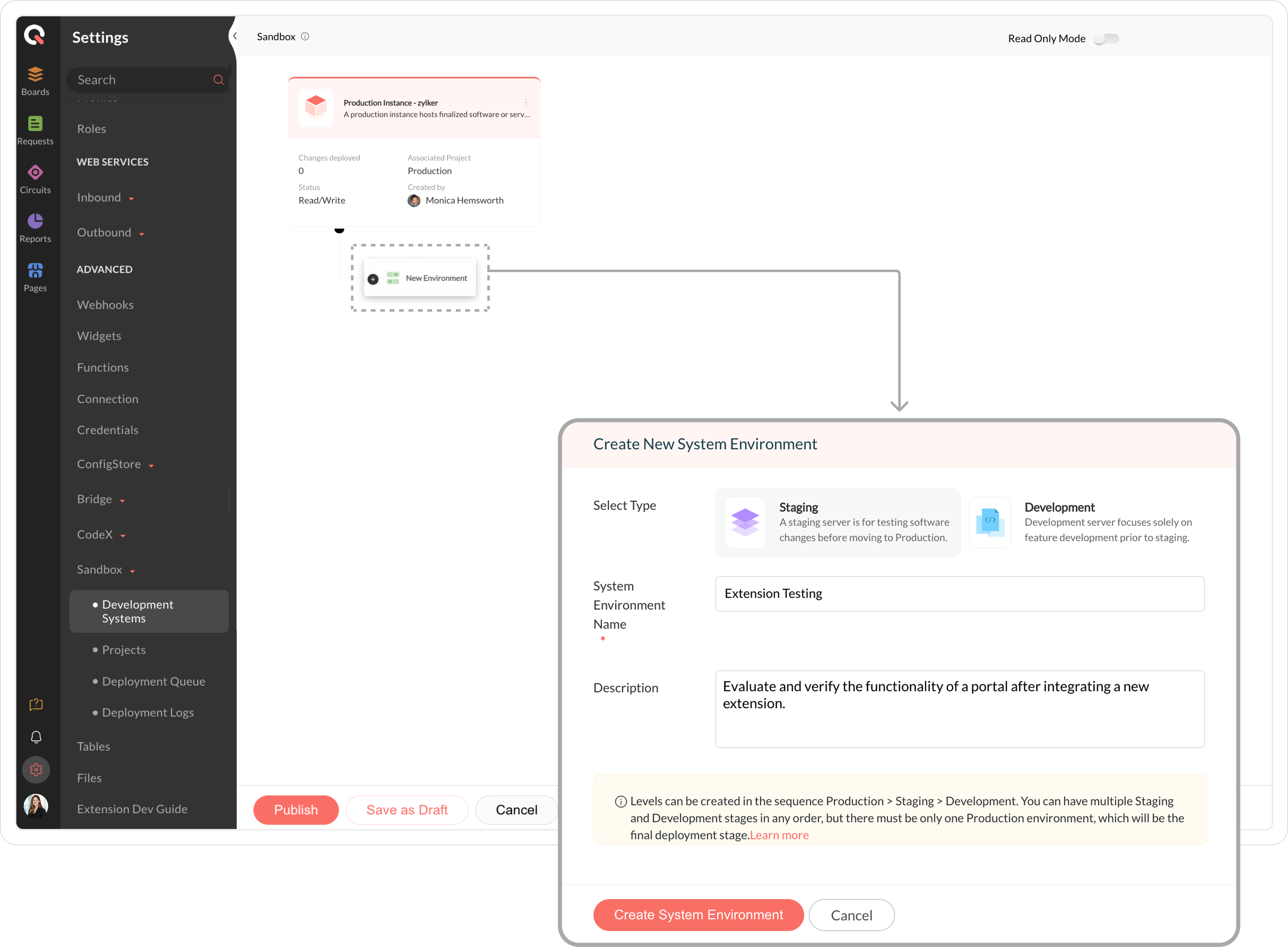Image resolution: width=1288 pixels, height=947 pixels.
Task: Open the Circuits module icon
Action: coord(35,172)
